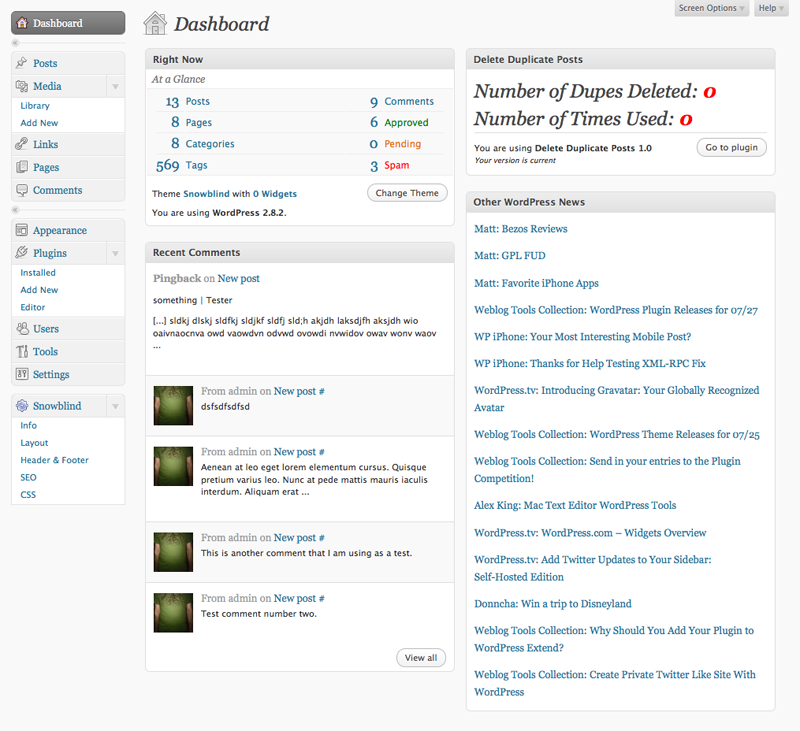Open Header & Footer submenu link
Viewport: 800px width, 731px height.
coord(55,460)
